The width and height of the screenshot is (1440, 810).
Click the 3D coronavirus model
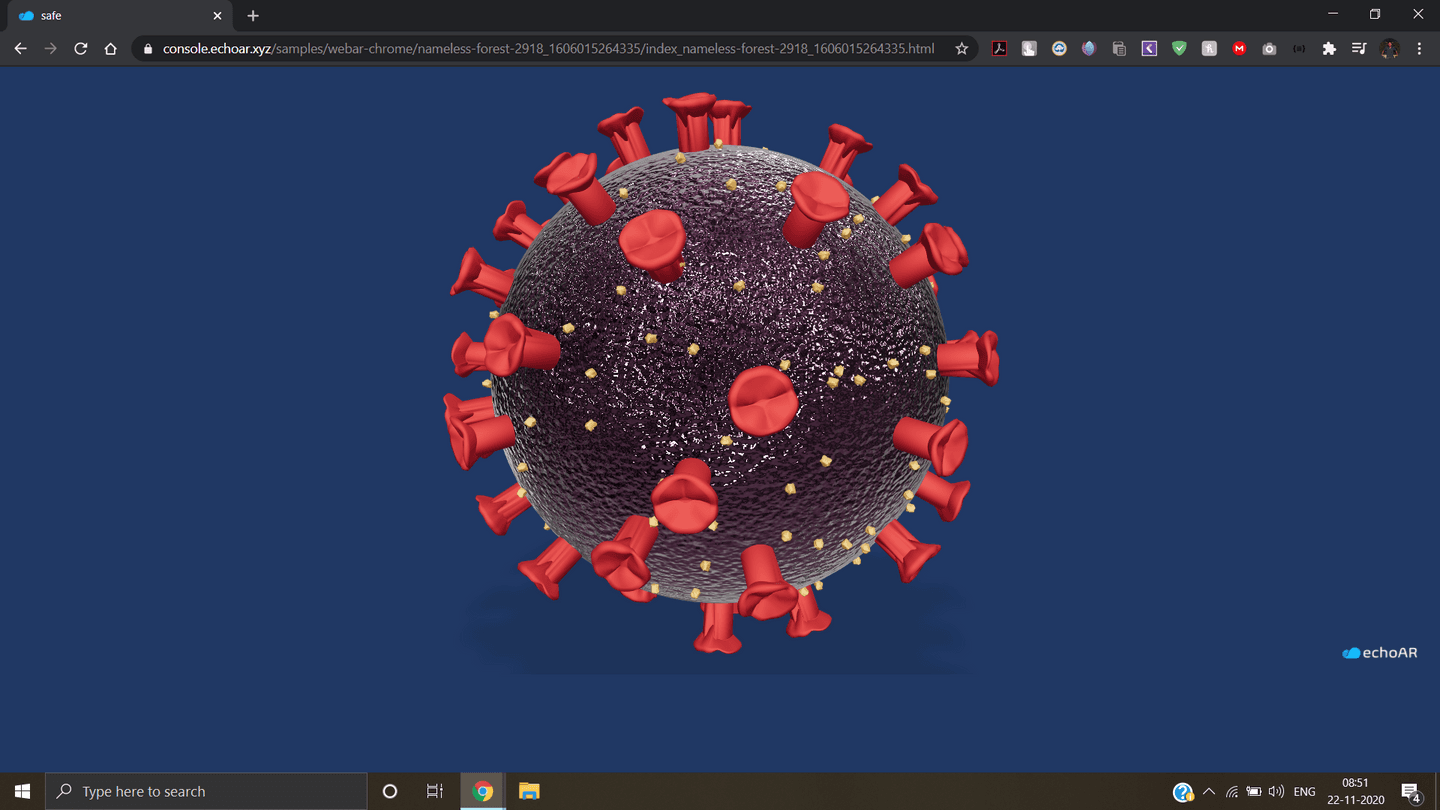722,375
